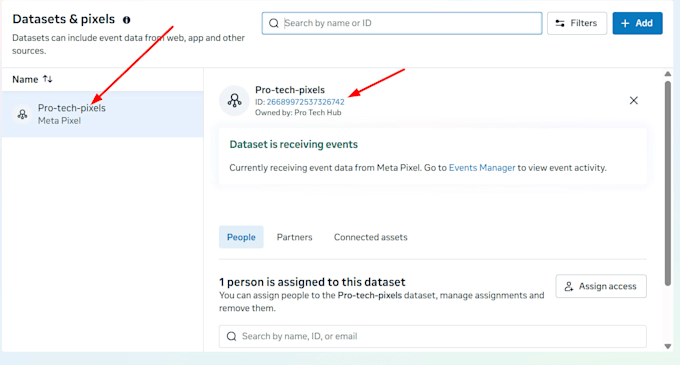
Task: Switch to the Connected assets tab
Action: coord(370,237)
